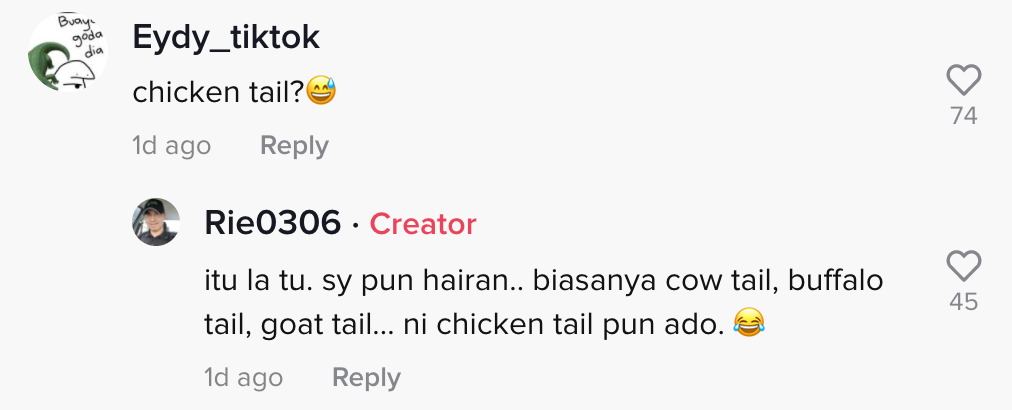The width and height of the screenshot is (1012, 410).
Task: Reply to Eydy_tiktok's chicken tail comment
Action: pos(294,146)
